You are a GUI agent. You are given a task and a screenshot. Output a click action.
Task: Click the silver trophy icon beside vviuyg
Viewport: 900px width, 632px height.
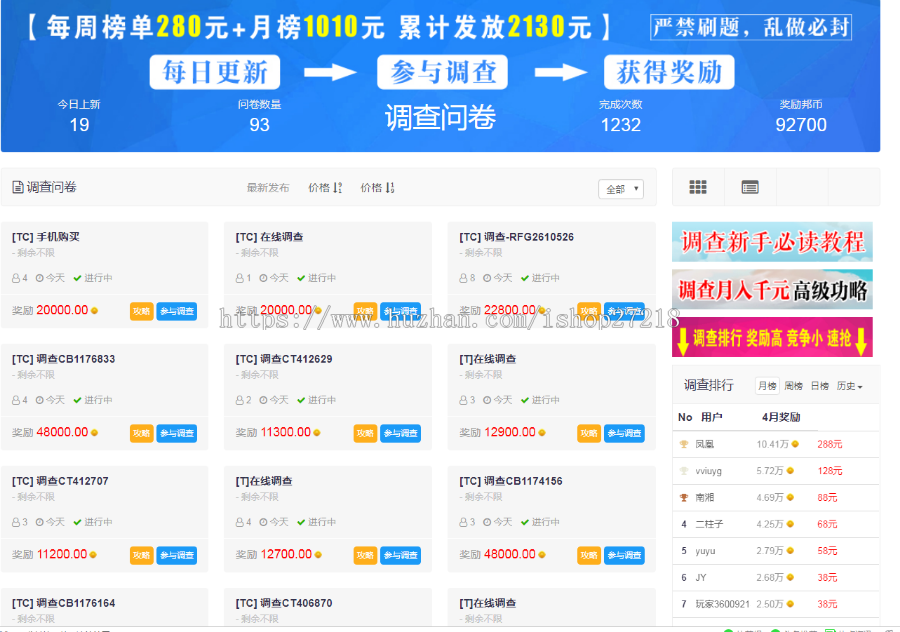click(x=684, y=471)
